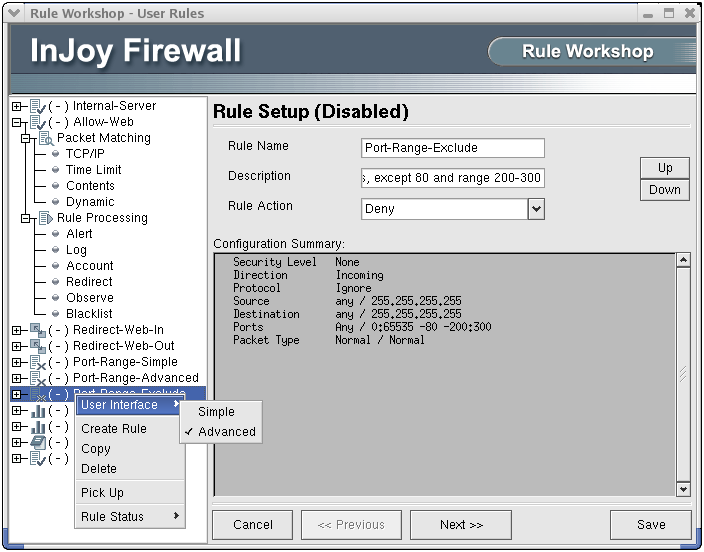Expand the Port-Range-Simple rule
This screenshot has width=704, height=552.
pos(17,362)
